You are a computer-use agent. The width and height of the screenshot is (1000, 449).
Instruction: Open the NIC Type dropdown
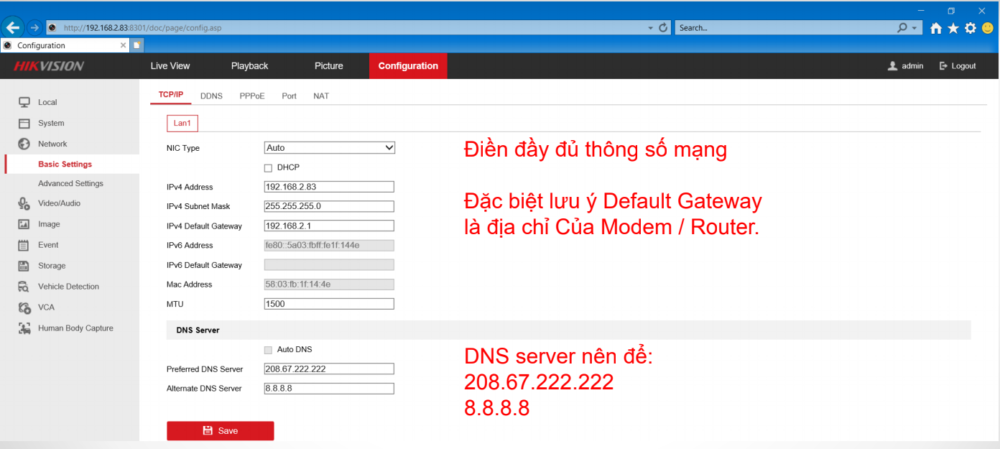(330, 147)
